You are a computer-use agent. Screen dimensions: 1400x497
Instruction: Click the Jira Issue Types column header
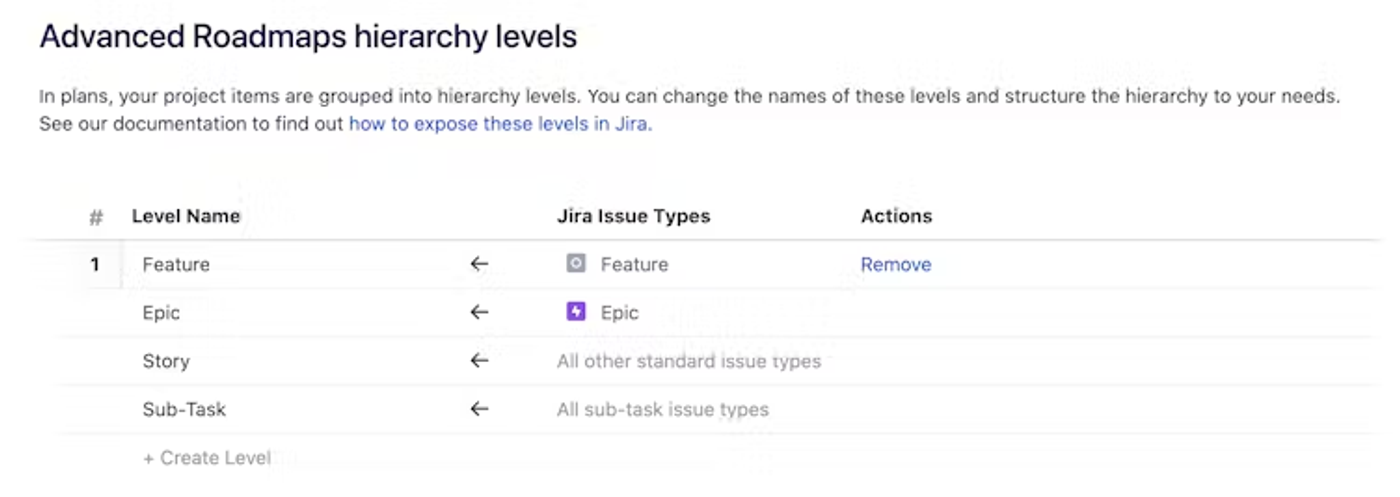[x=633, y=216]
